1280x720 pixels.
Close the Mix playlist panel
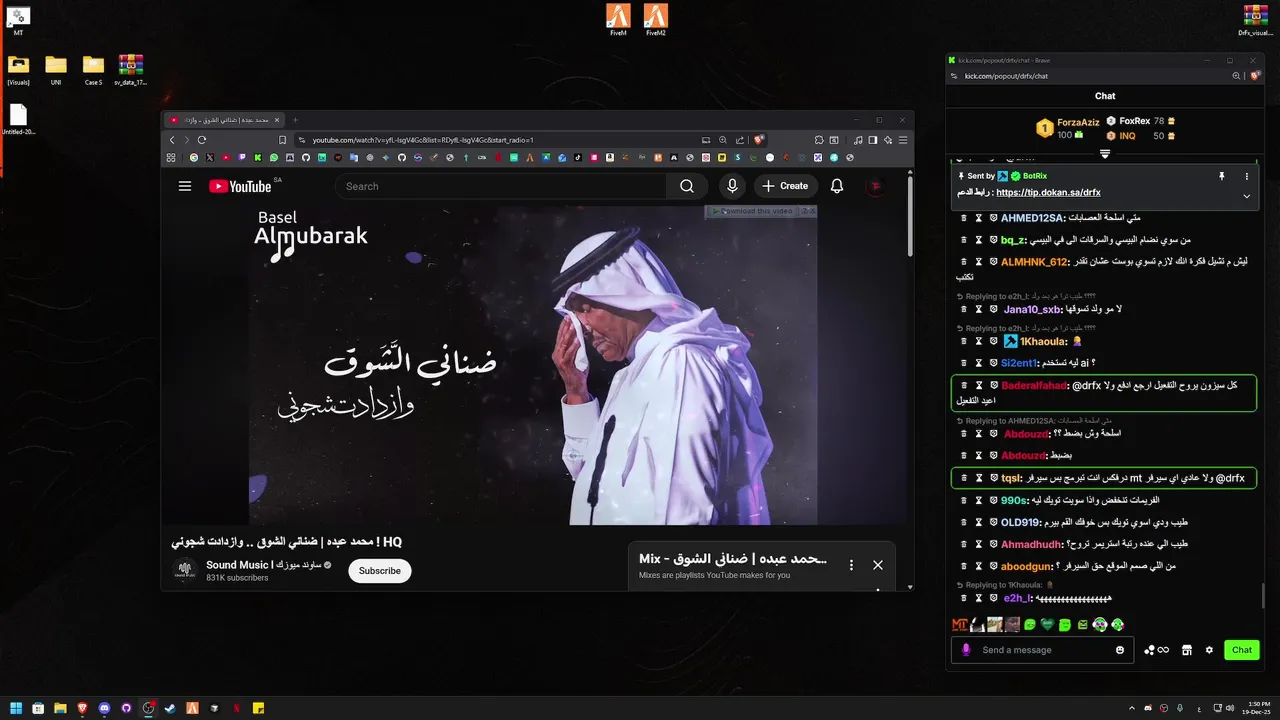[x=878, y=565]
